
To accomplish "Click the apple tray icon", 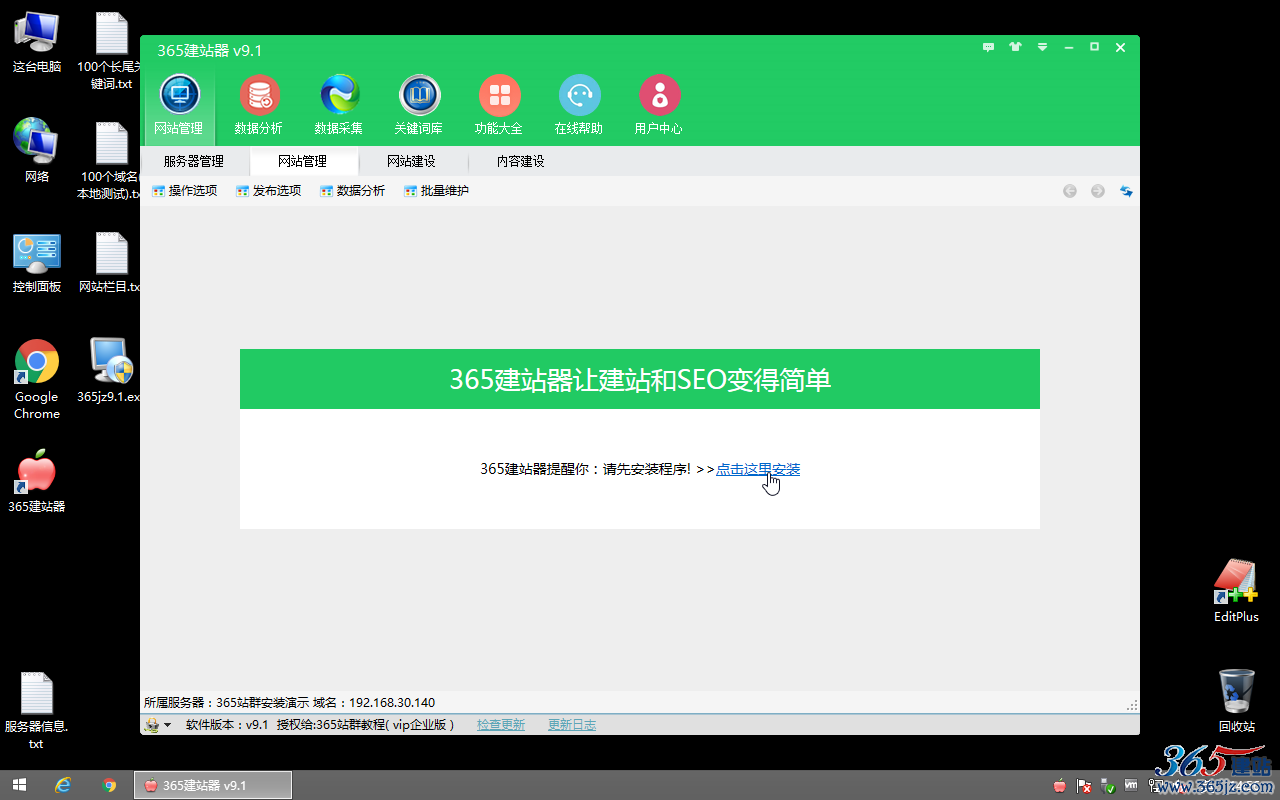I will tap(1060, 786).
